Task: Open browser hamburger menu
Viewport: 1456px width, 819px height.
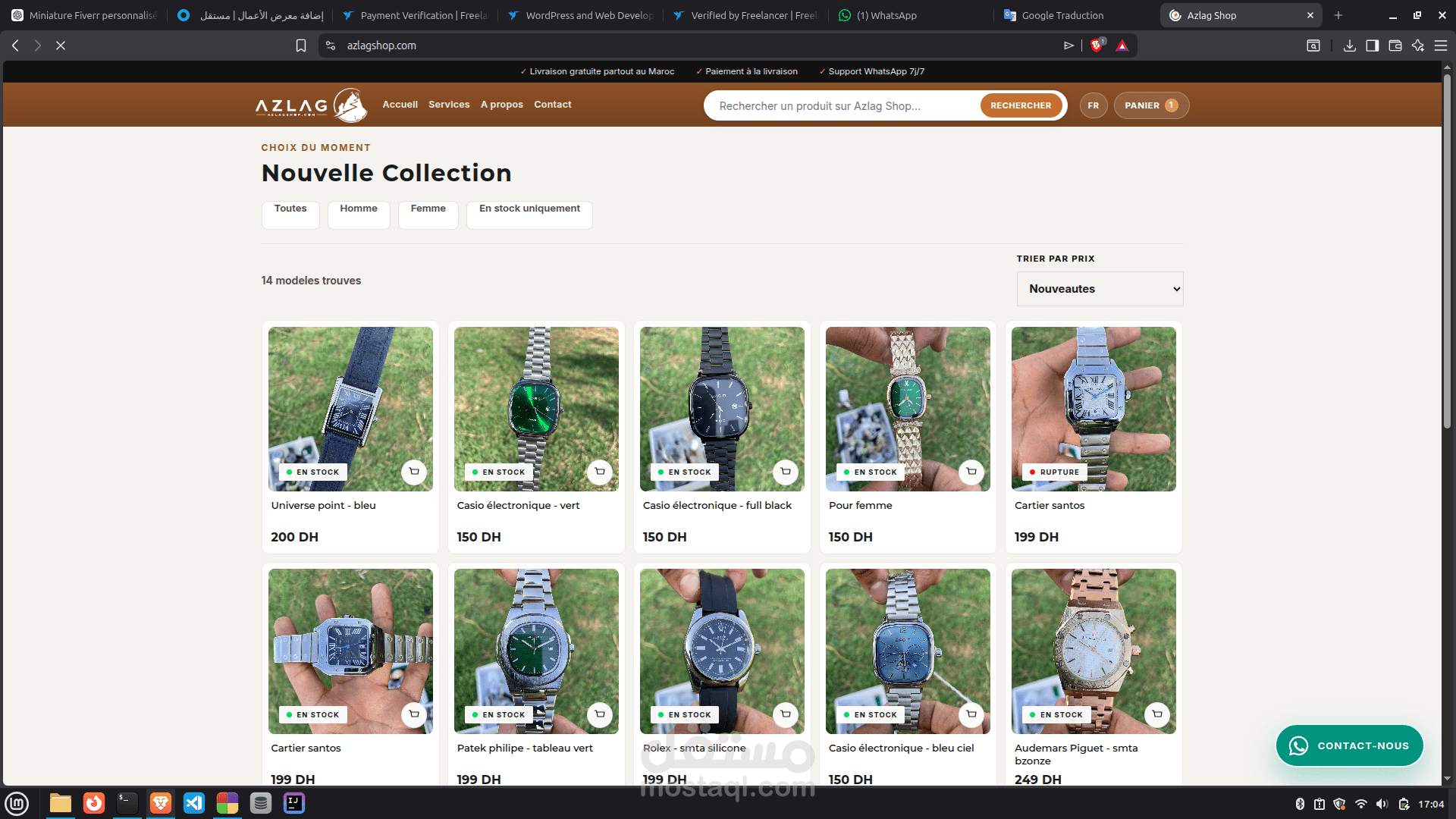Action: pyautogui.click(x=1441, y=45)
